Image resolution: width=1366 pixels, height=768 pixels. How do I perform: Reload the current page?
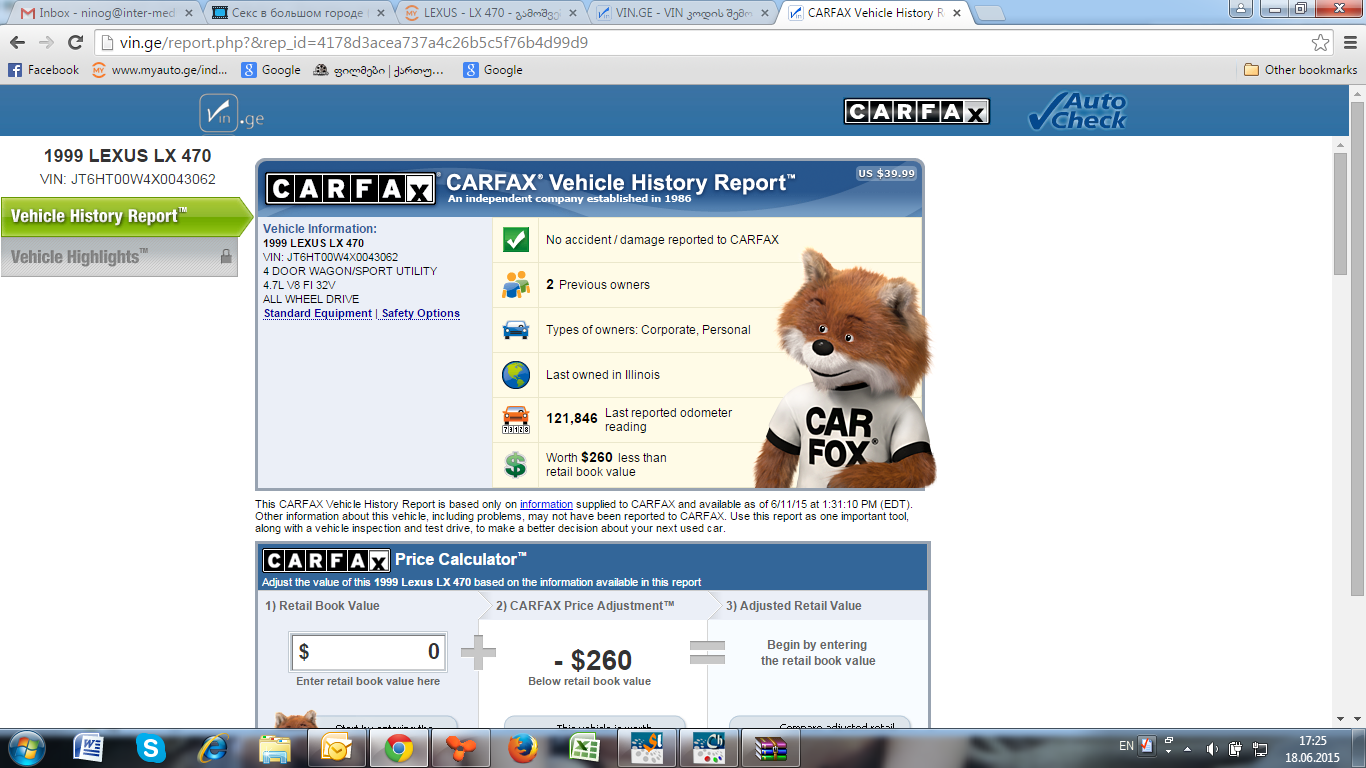pyautogui.click(x=75, y=43)
